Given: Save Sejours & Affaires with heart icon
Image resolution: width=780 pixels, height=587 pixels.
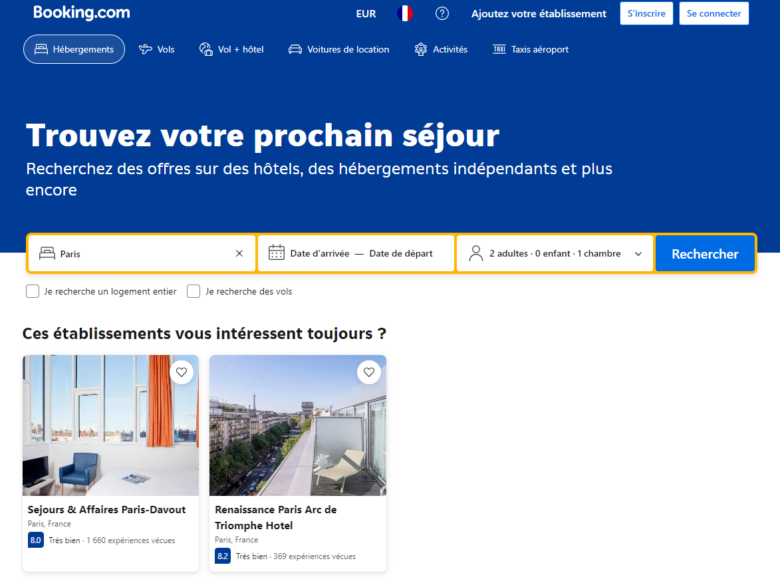Looking at the screenshot, I should pyautogui.click(x=182, y=372).
